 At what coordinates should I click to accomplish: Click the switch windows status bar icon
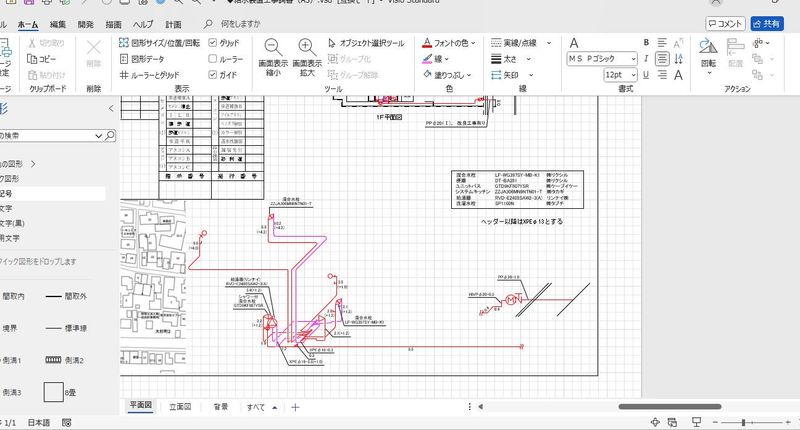(672, 422)
